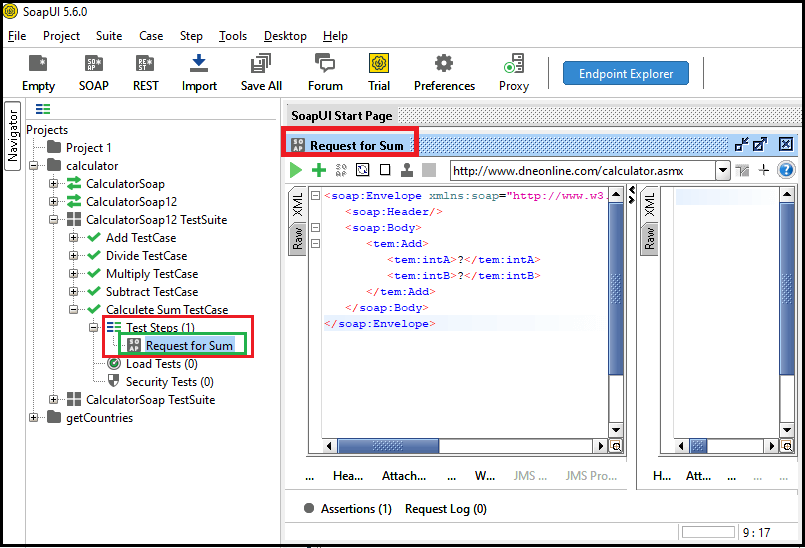
Task: Collapse soap:Envelope fold marker in XML
Action: [316, 196]
